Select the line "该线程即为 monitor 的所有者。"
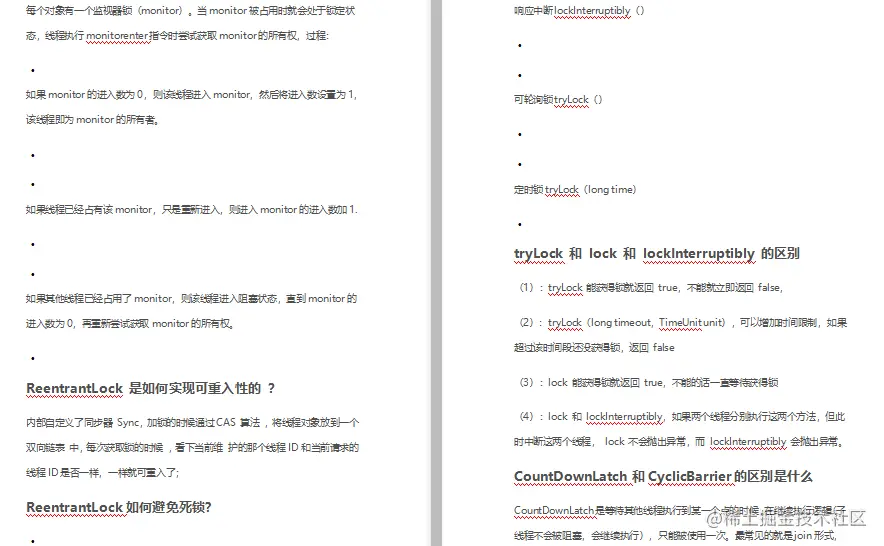 tap(92, 120)
